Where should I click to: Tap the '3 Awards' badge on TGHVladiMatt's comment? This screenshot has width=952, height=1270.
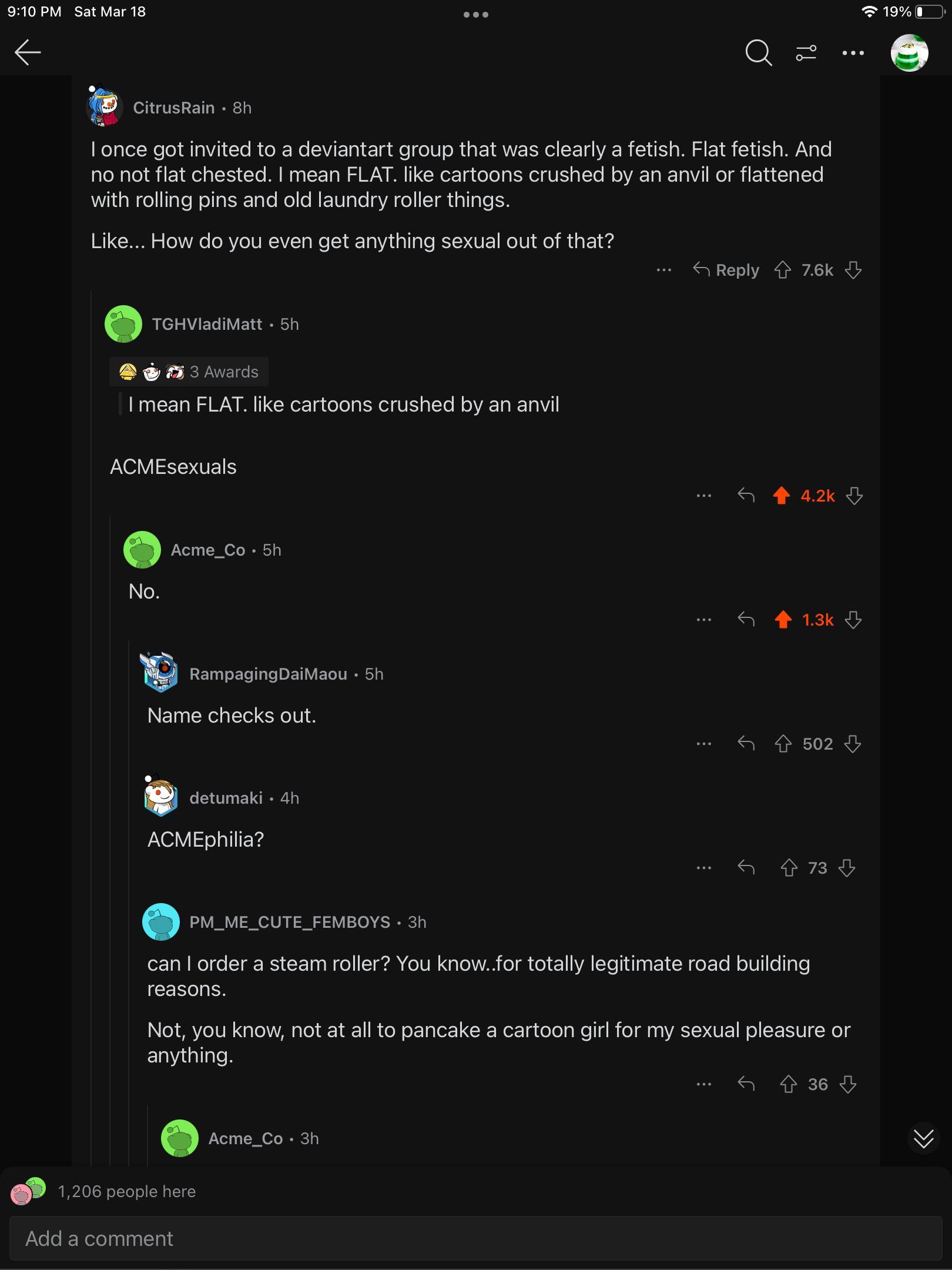pyautogui.click(x=188, y=372)
